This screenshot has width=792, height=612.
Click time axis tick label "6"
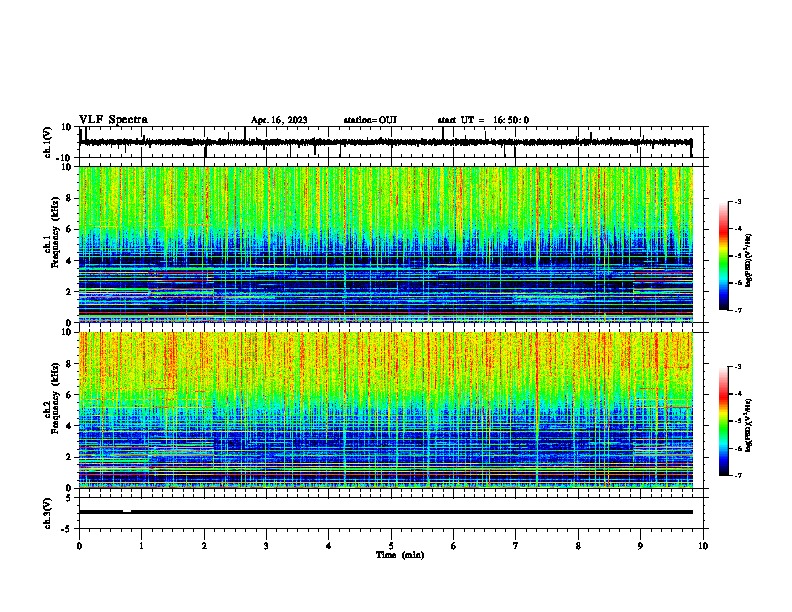pyautogui.click(x=454, y=546)
